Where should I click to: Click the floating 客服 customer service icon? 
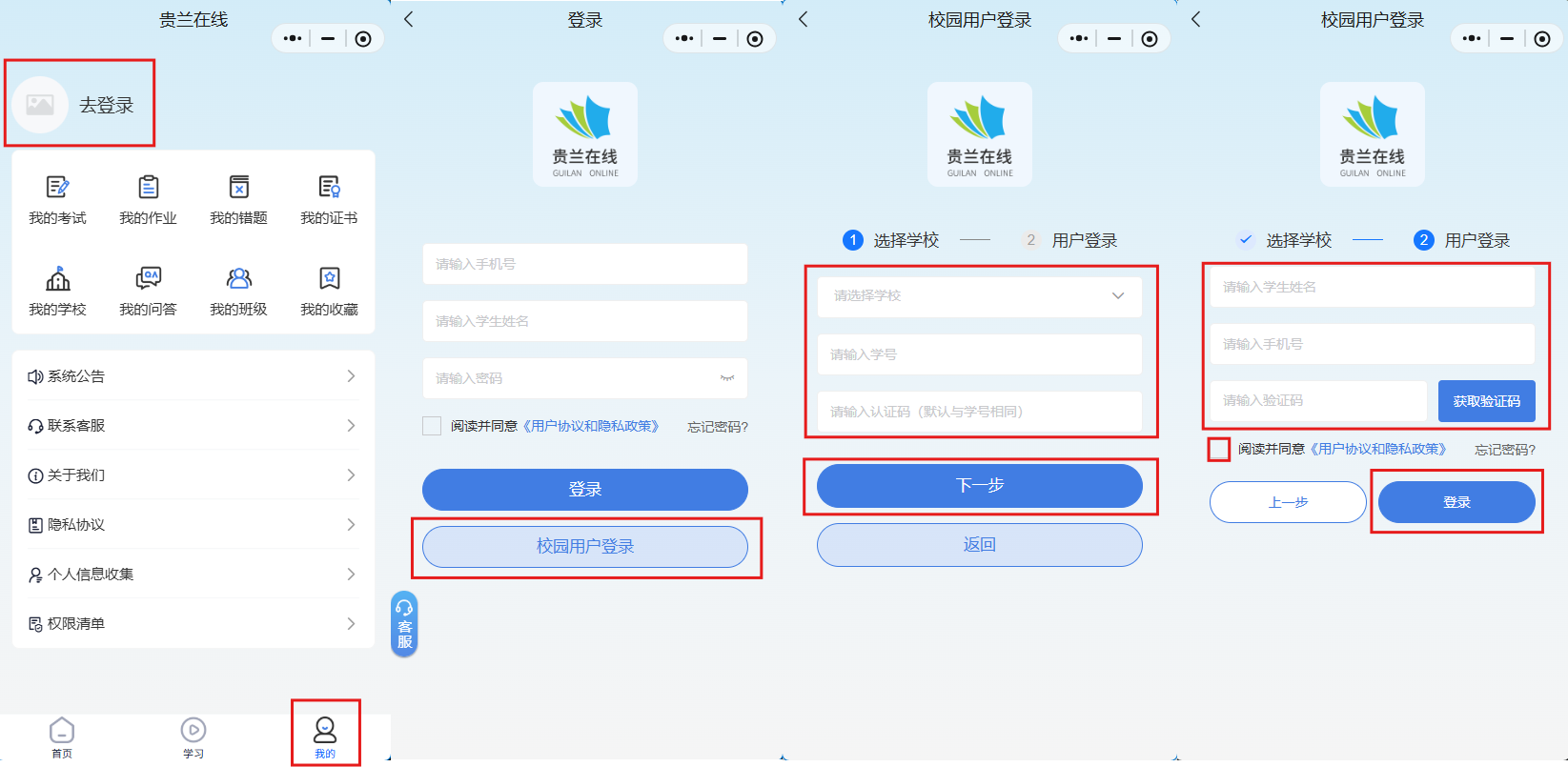(404, 624)
